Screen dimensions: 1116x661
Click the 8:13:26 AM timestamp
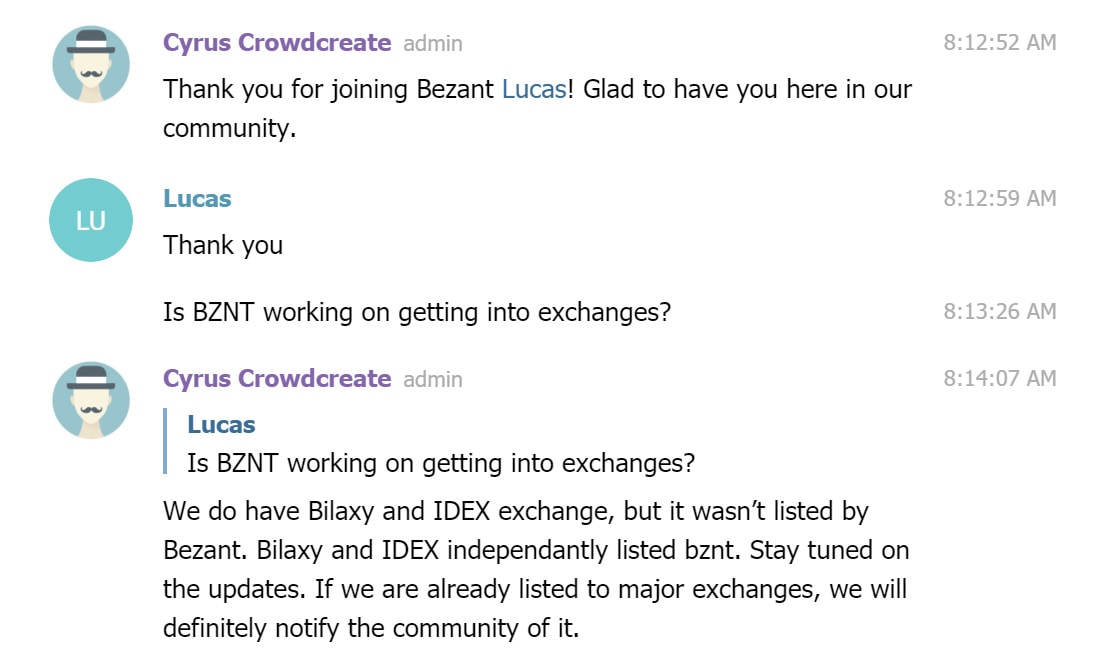(x=999, y=312)
